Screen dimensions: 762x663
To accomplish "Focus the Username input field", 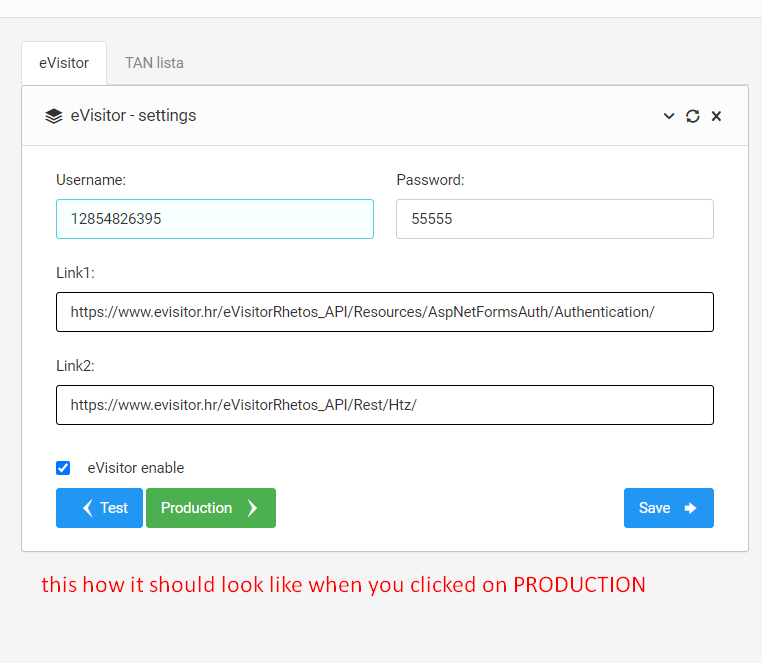I will (x=215, y=219).
